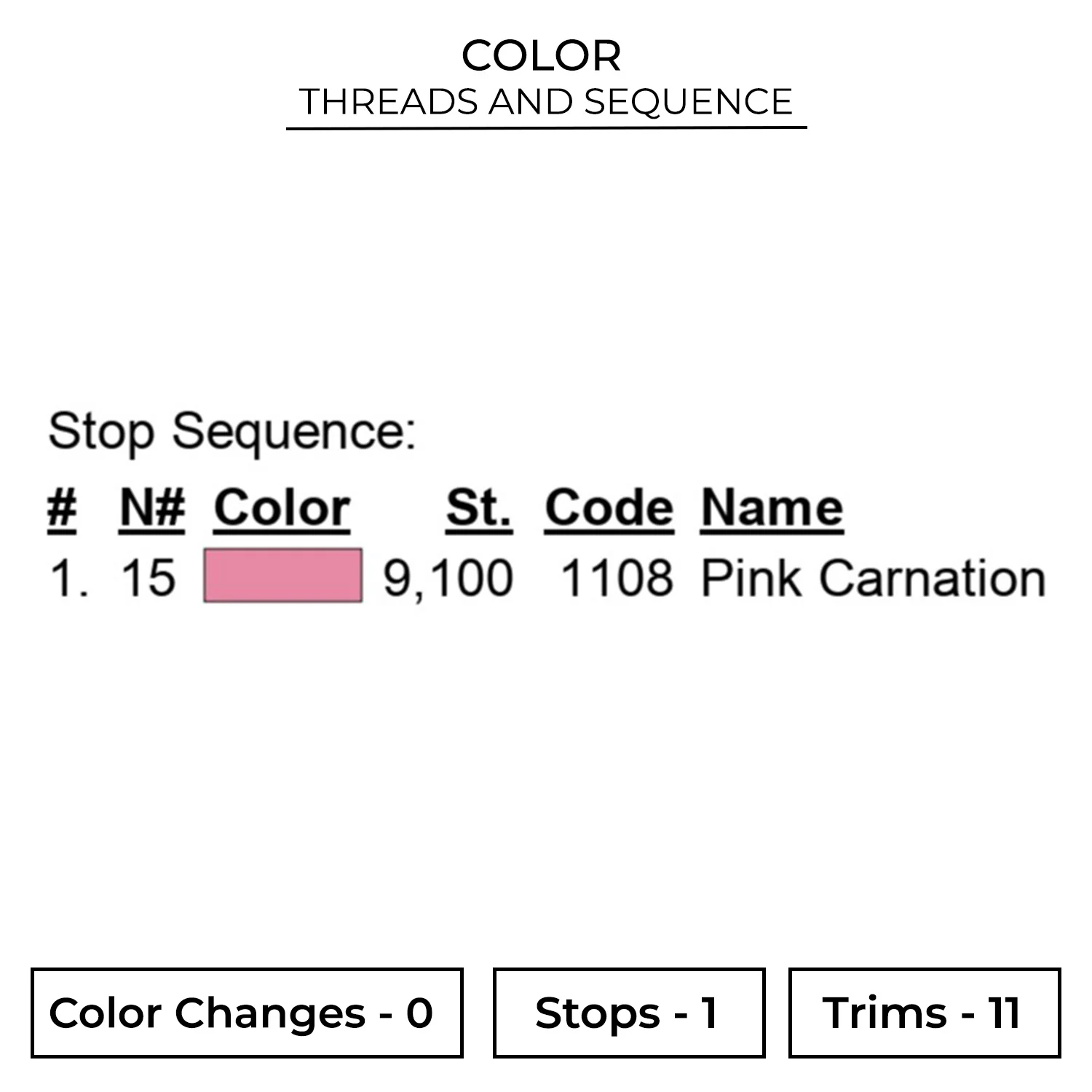
Task: Select the Code column header
Action: 609,507
